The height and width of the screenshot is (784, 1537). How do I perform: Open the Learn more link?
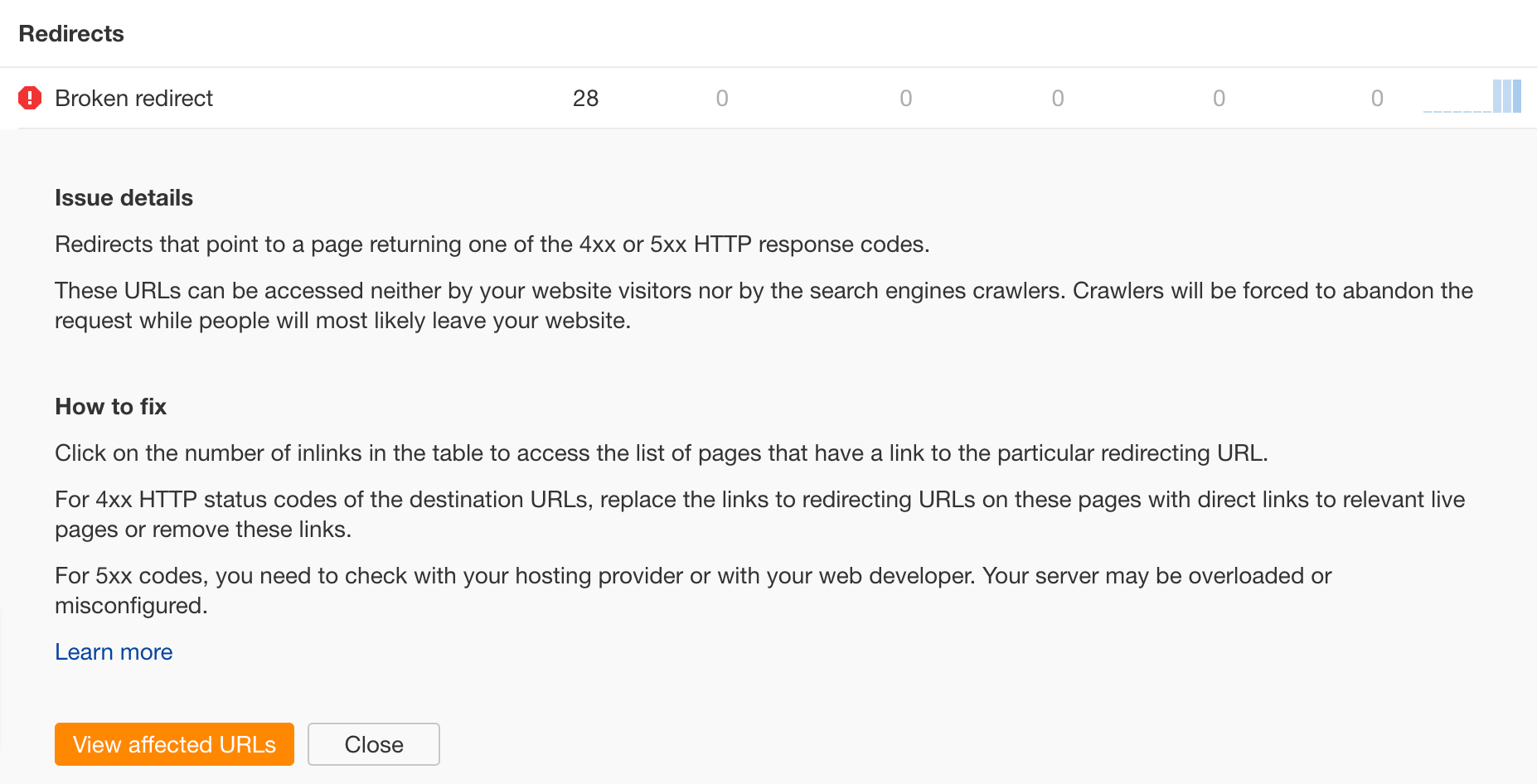click(x=114, y=652)
